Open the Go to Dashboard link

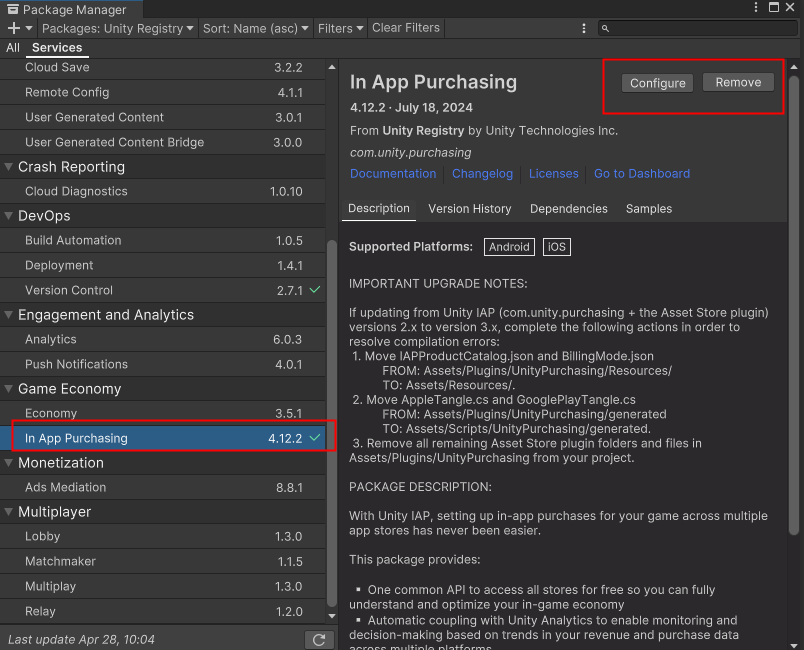pos(642,174)
